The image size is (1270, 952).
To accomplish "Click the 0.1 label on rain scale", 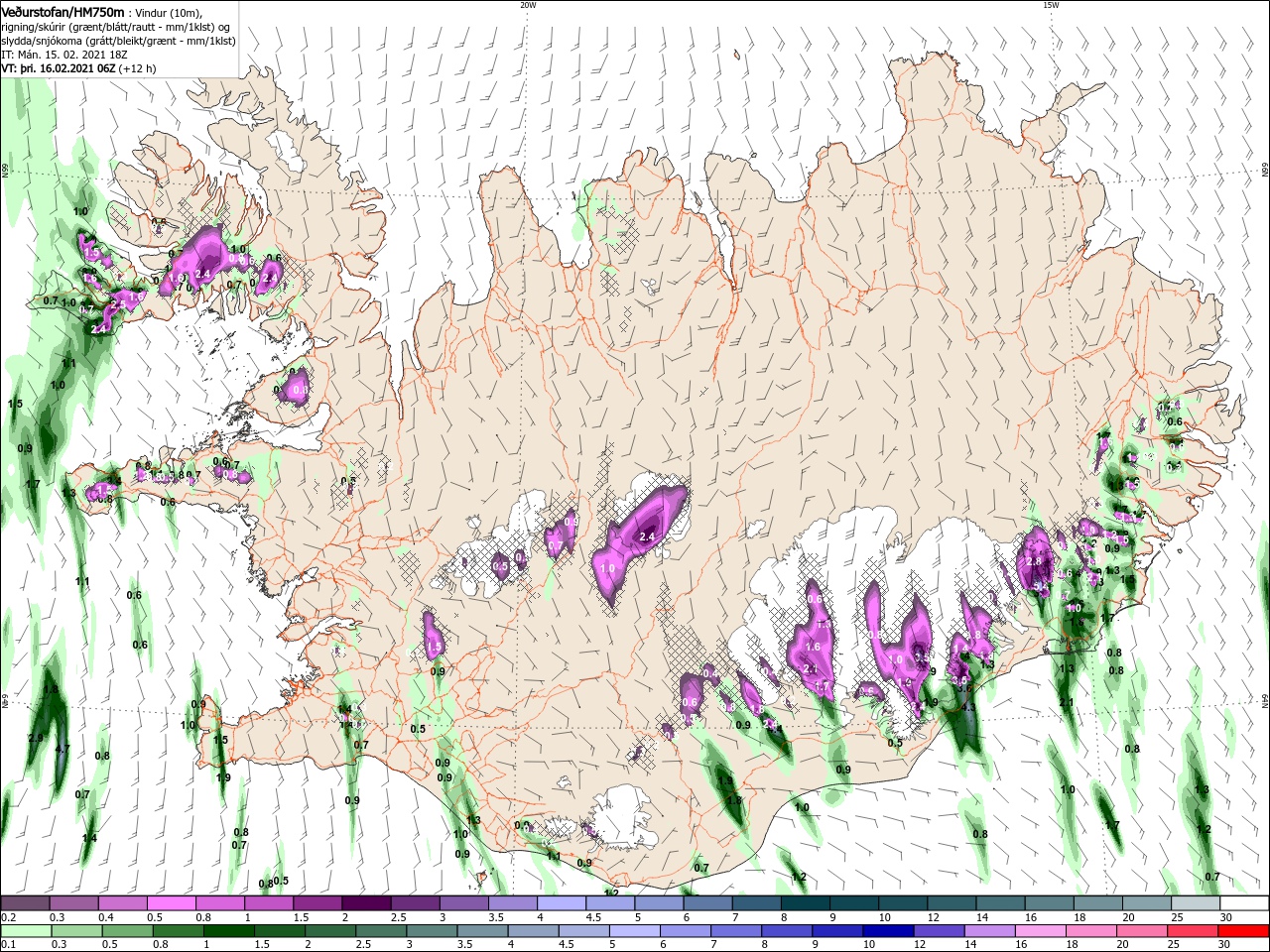I will (x=9, y=945).
